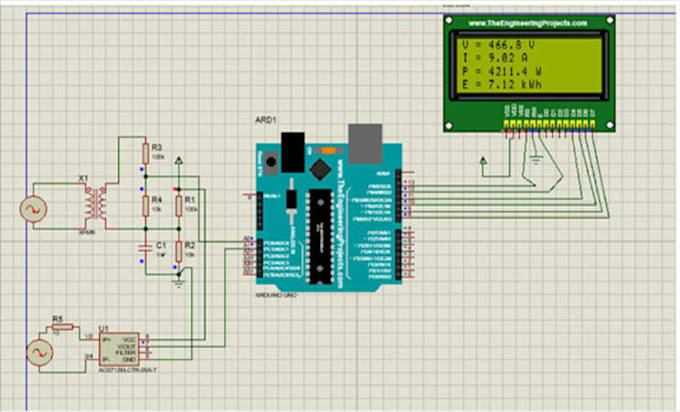Viewport: 680px width, 412px height.
Task: Select resistor R5
Action: [63, 327]
